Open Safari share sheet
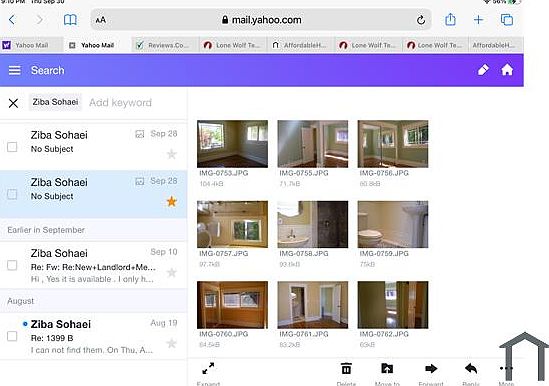549x386 pixels. (x=450, y=19)
